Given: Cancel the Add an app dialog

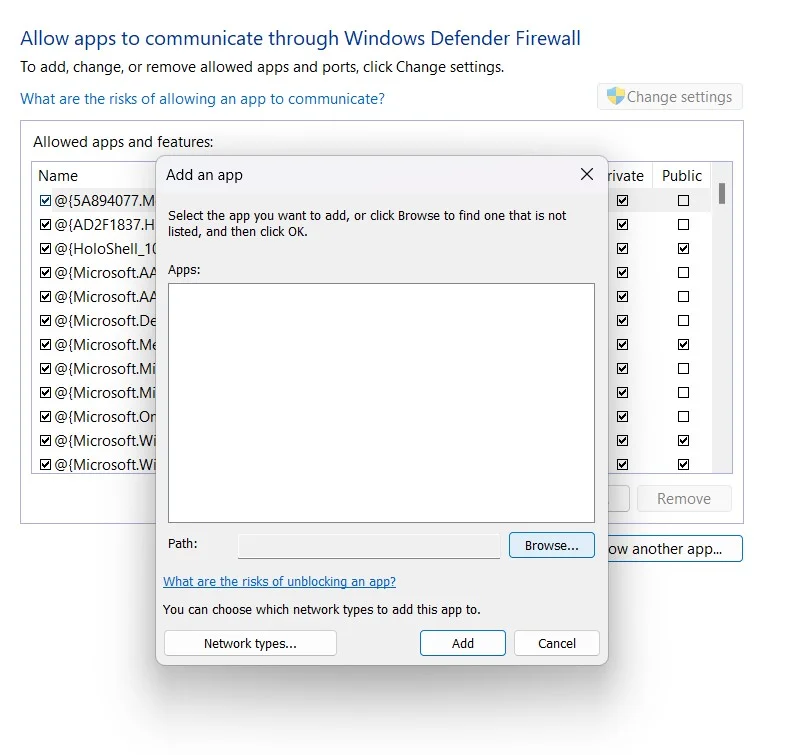Looking at the screenshot, I should click(x=556, y=643).
